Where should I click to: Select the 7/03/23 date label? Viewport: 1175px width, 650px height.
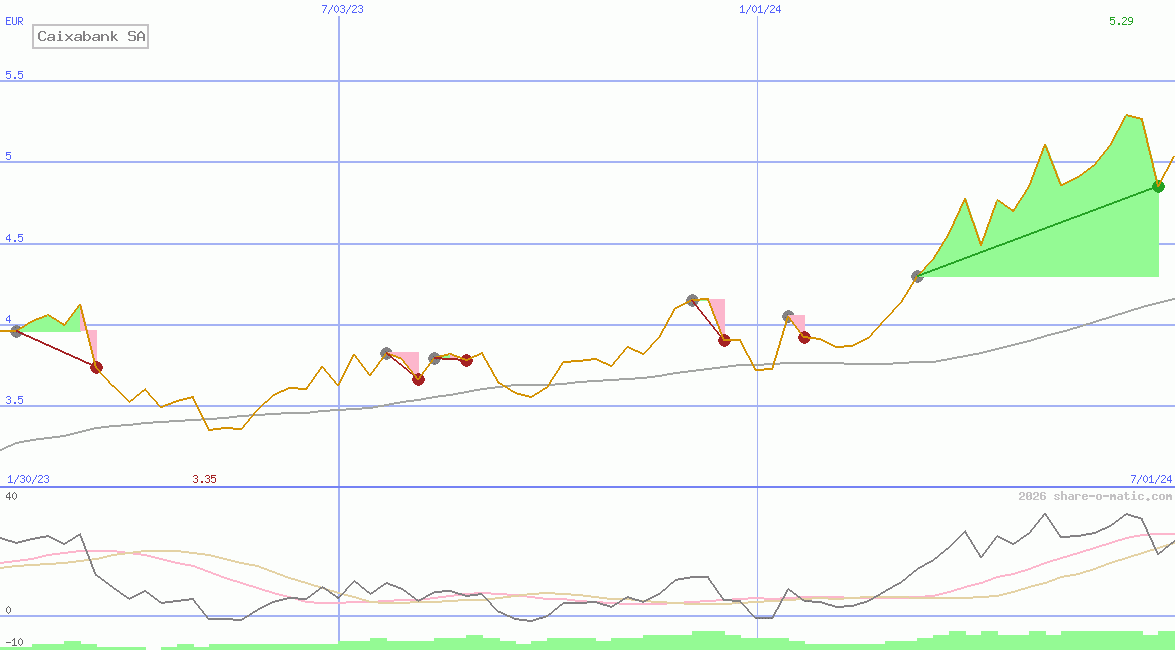[x=340, y=9]
